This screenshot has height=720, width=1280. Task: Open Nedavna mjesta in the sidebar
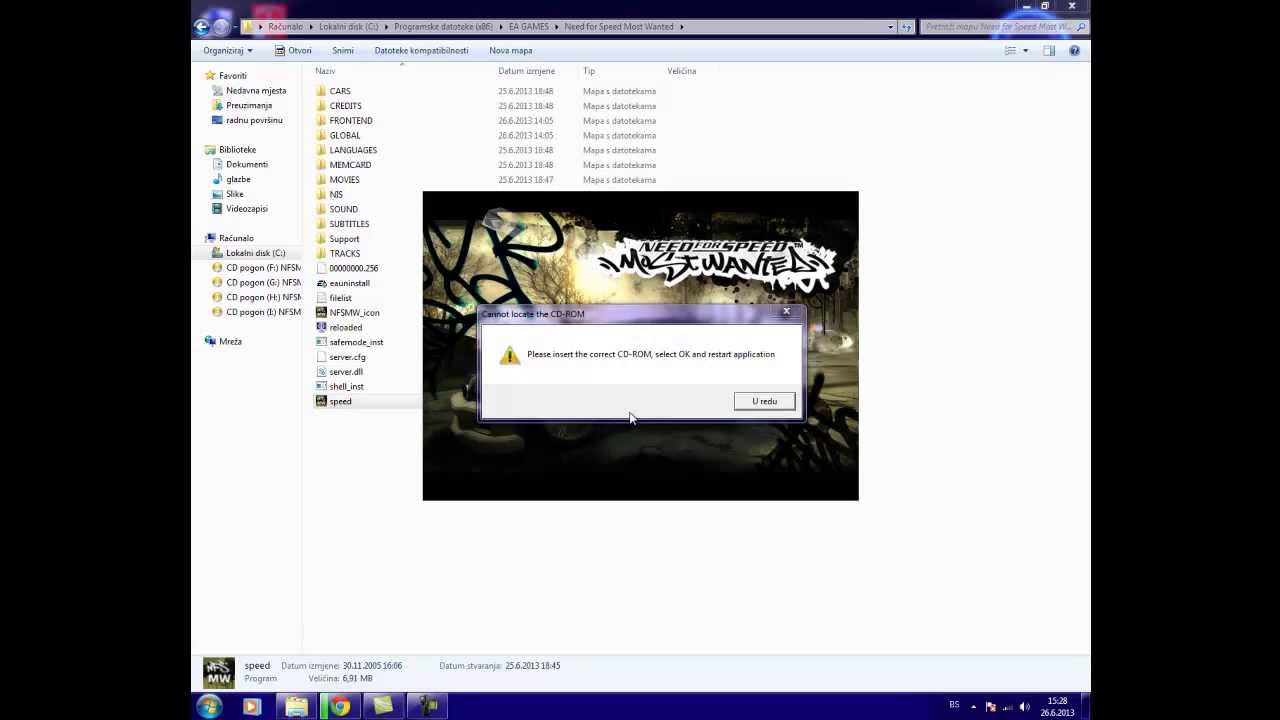click(x=255, y=91)
